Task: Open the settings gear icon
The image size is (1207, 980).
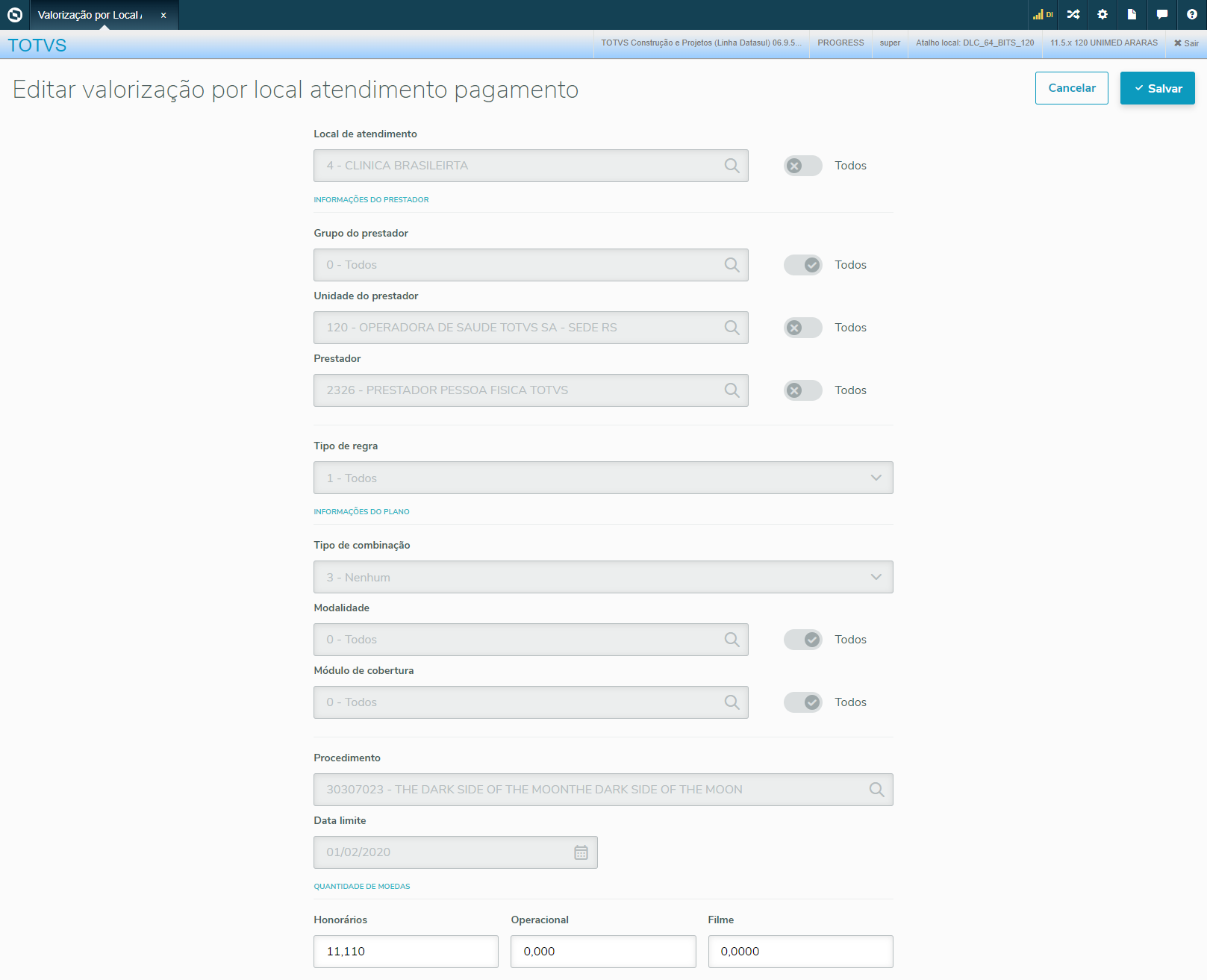Action: (1102, 14)
